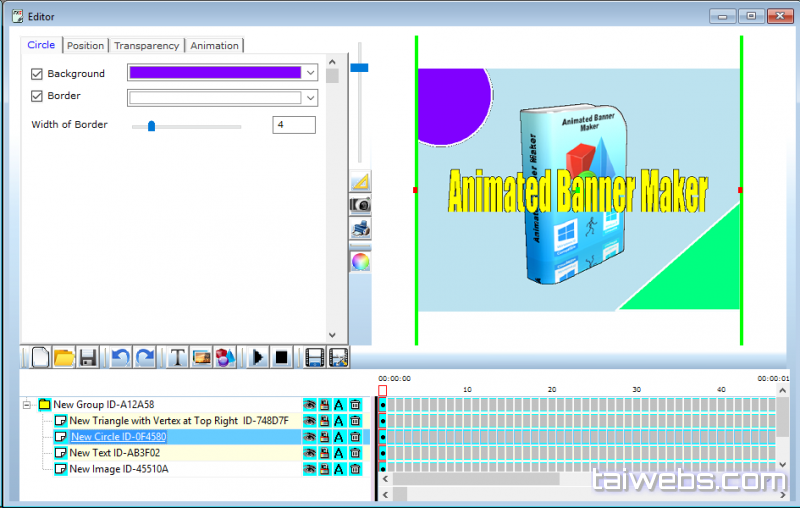Screen dimensions: 800x508
Task: Click the printer icon
Action: 360,229
